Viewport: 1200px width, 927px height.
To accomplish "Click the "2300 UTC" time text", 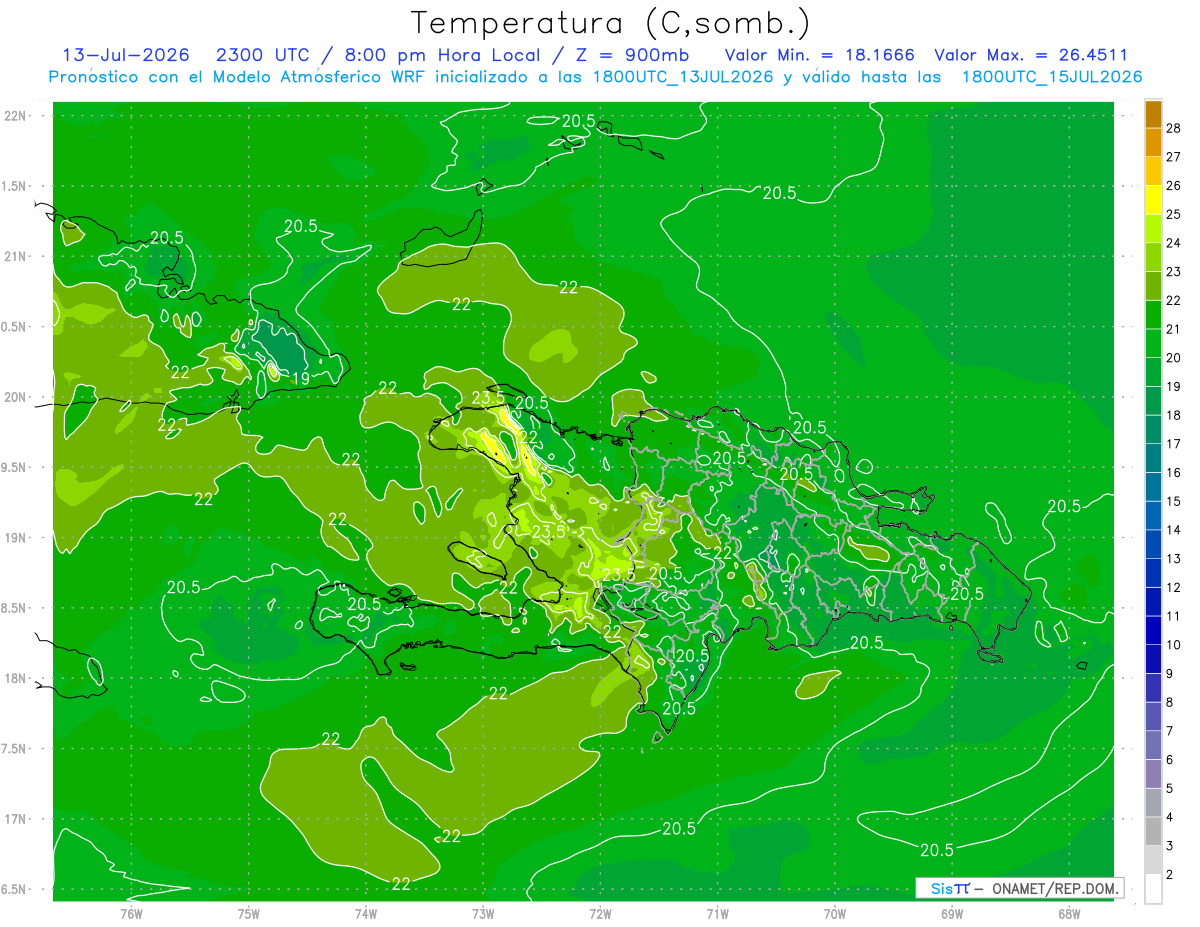I will coord(266,55).
